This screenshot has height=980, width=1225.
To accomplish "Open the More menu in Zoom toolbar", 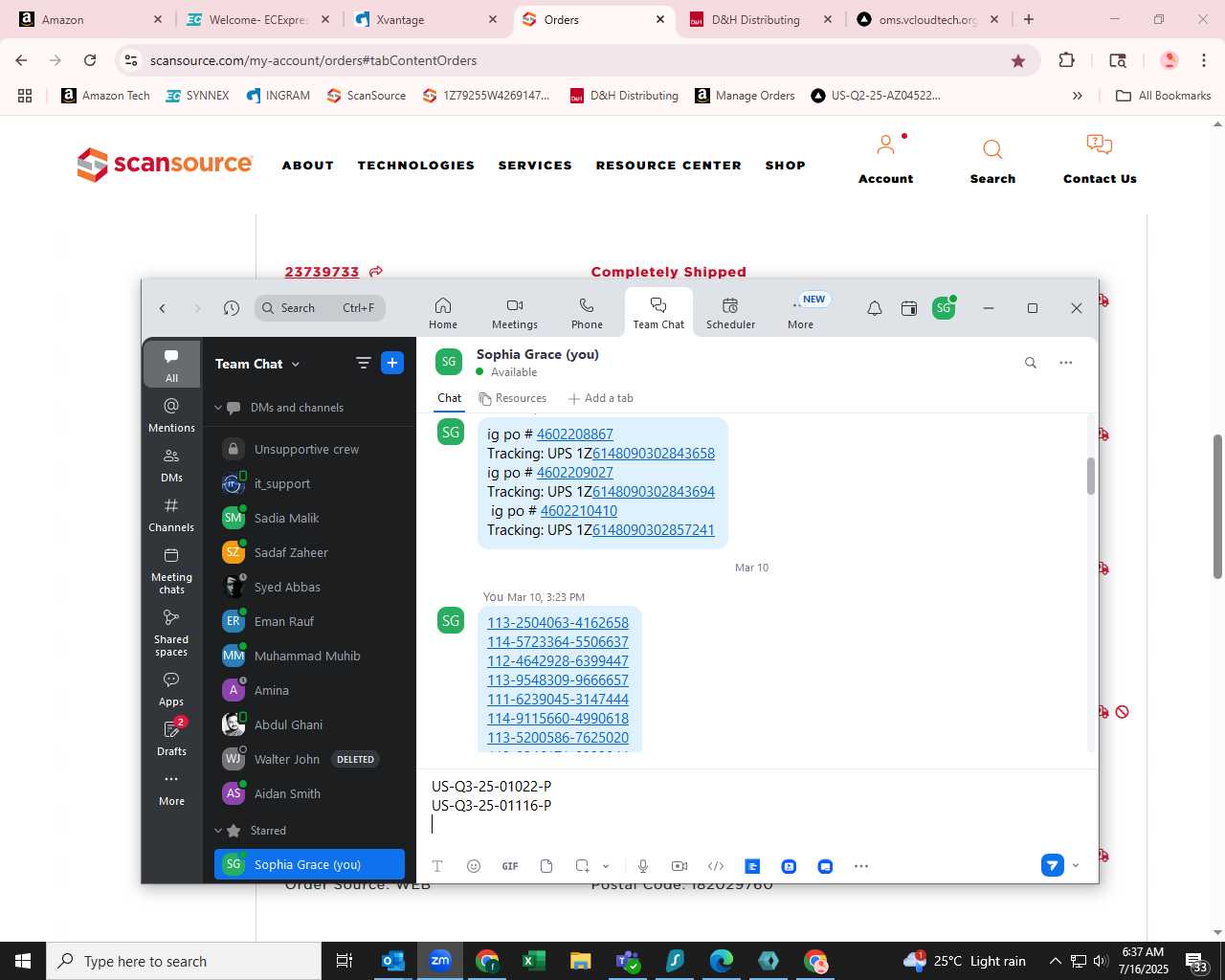I will click(x=801, y=312).
